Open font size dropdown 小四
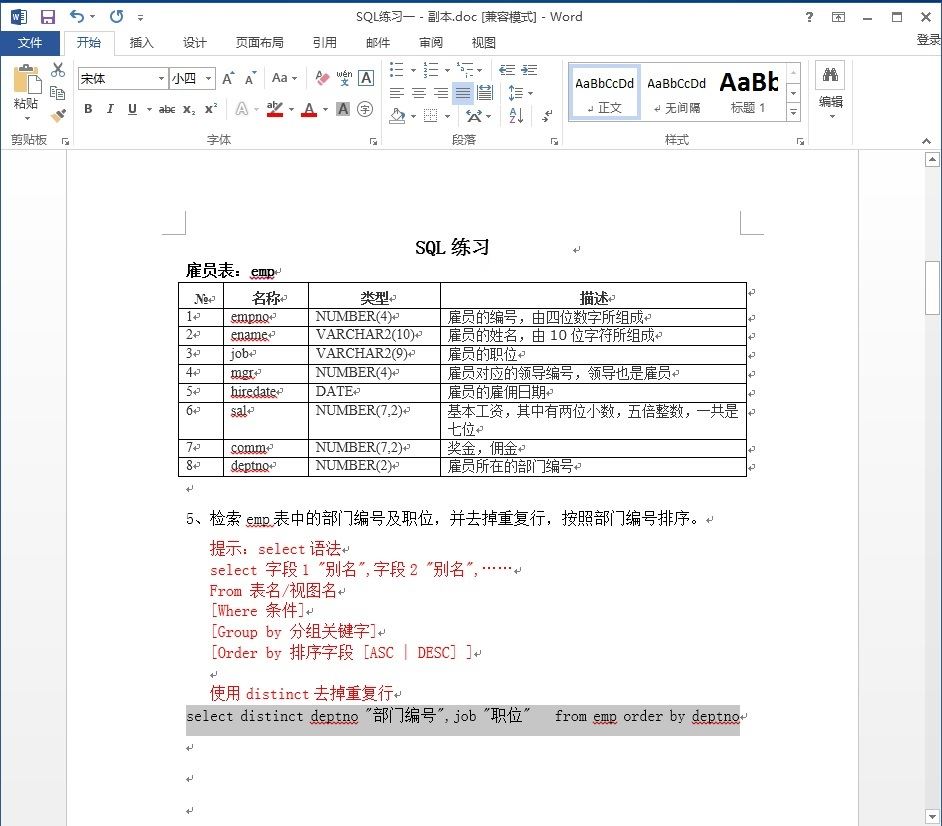 208,79
